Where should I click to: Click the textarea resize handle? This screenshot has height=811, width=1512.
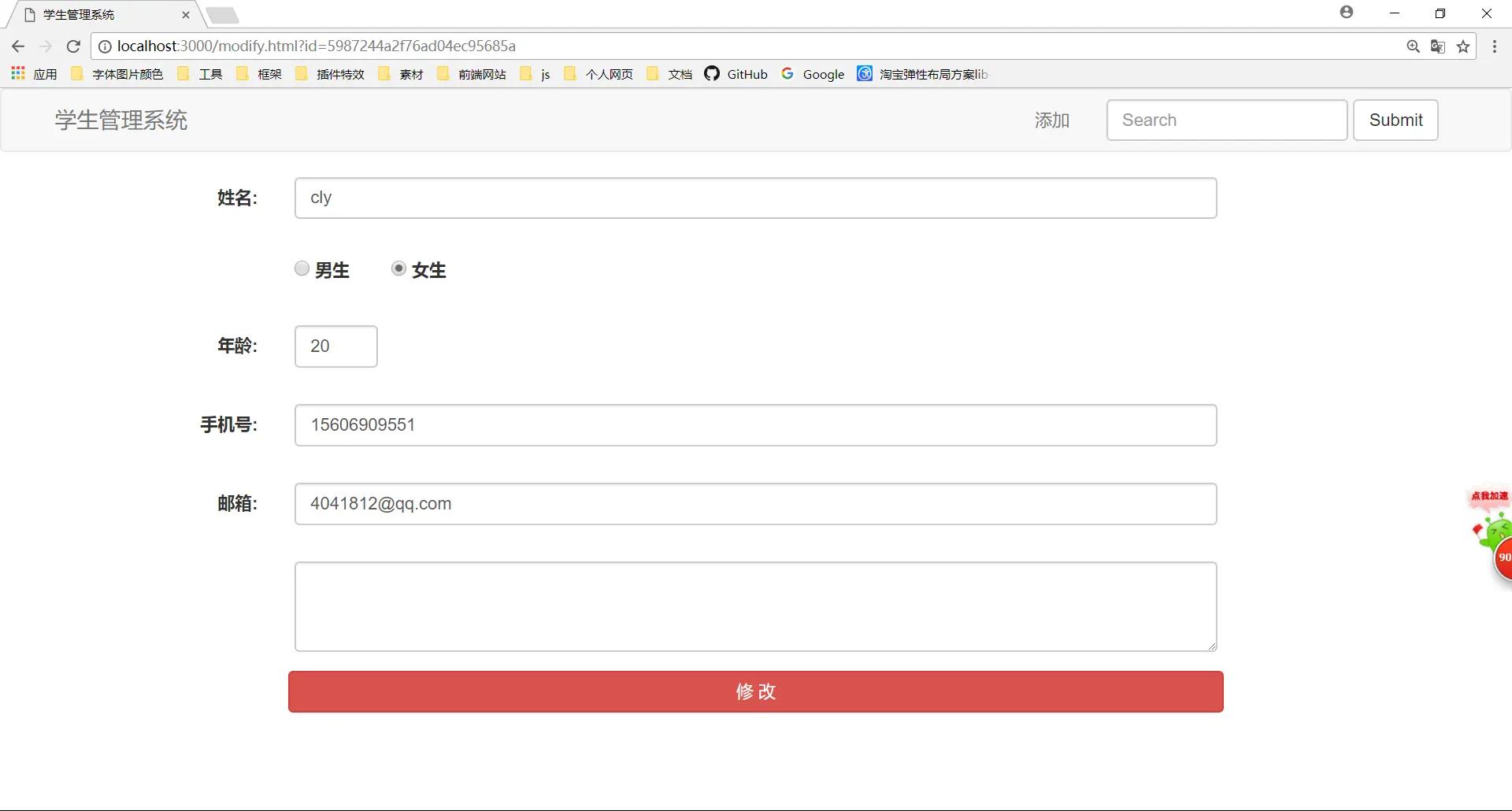point(1211,646)
